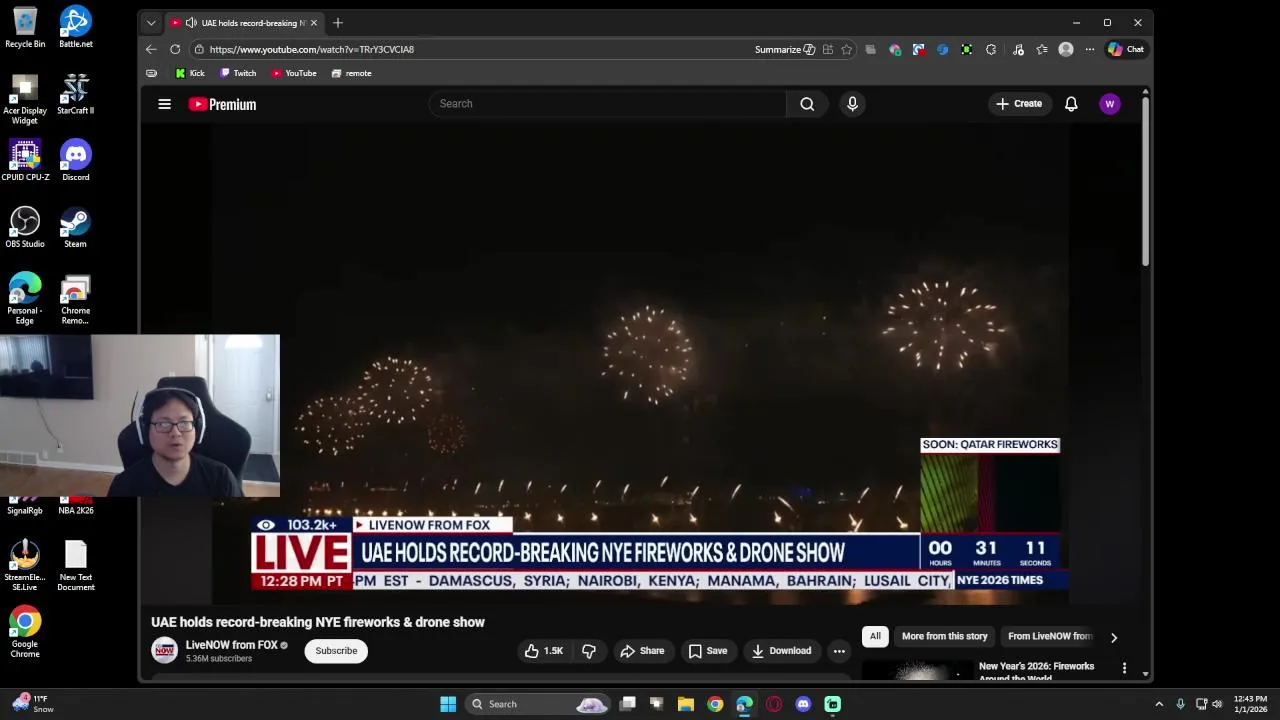Open File Explorer from taskbar
The width and height of the screenshot is (1280, 720).
tap(686, 704)
